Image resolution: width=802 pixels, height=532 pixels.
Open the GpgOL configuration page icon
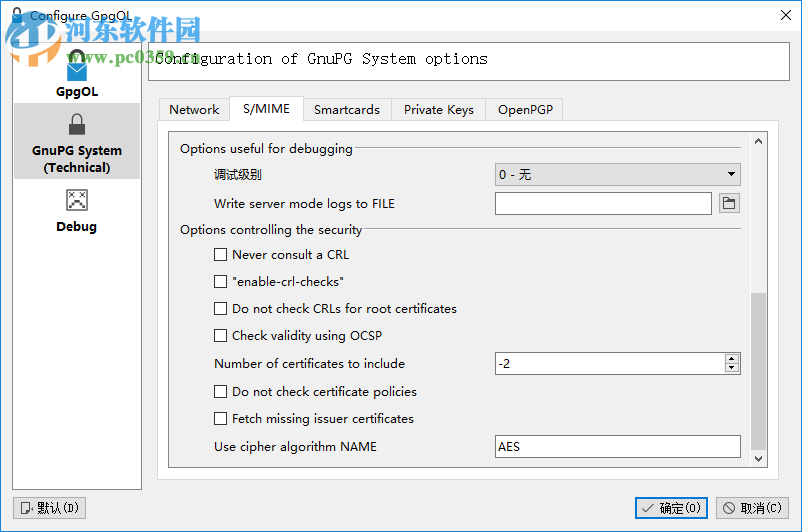point(77,66)
